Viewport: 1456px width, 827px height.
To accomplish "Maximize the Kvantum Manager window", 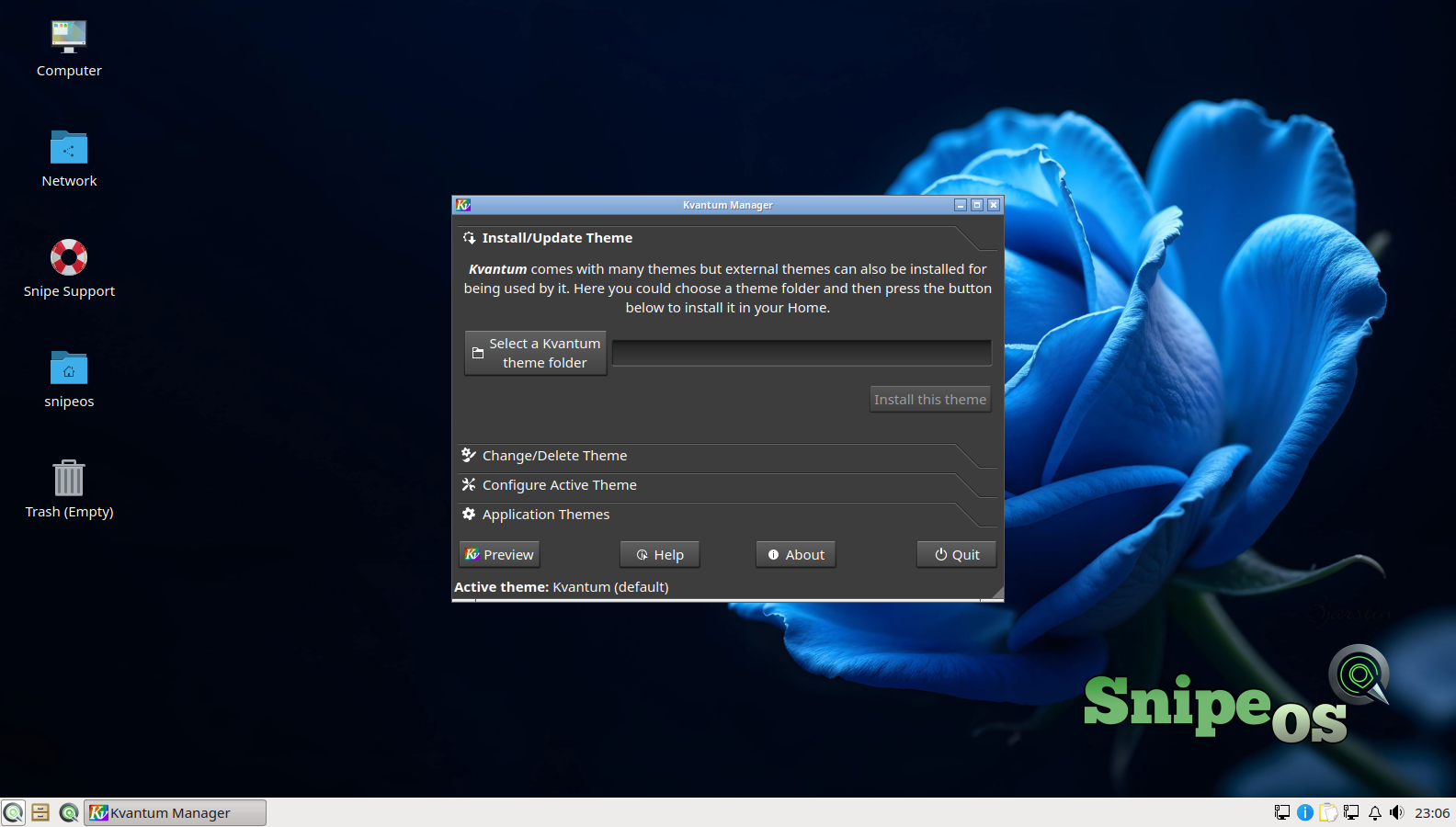I will click(977, 205).
